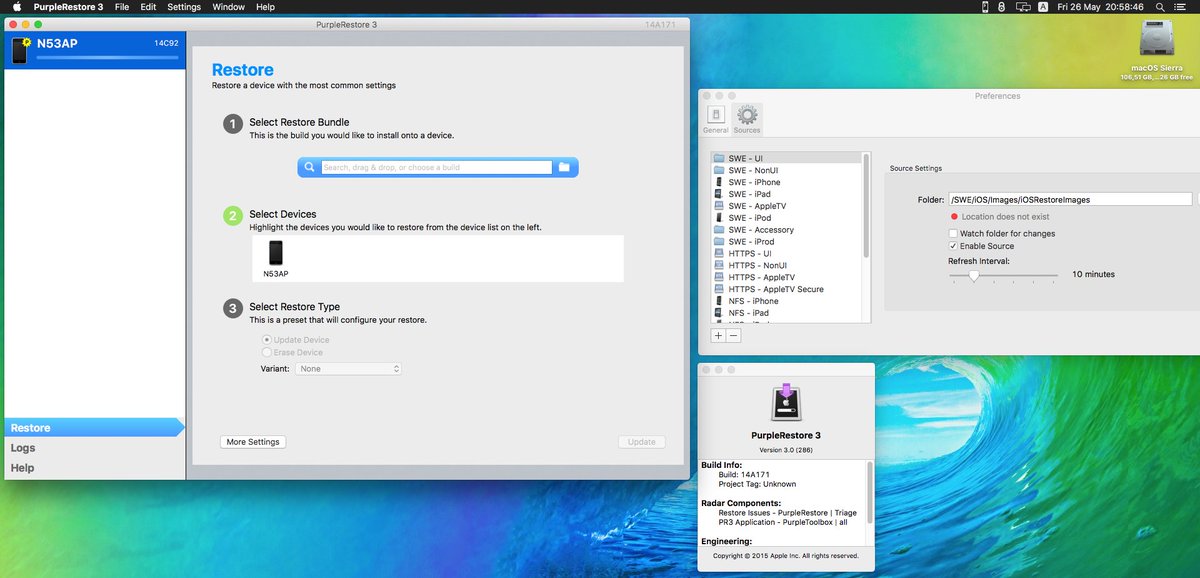Click the Folder path input field
1200x578 pixels.
coord(1070,199)
